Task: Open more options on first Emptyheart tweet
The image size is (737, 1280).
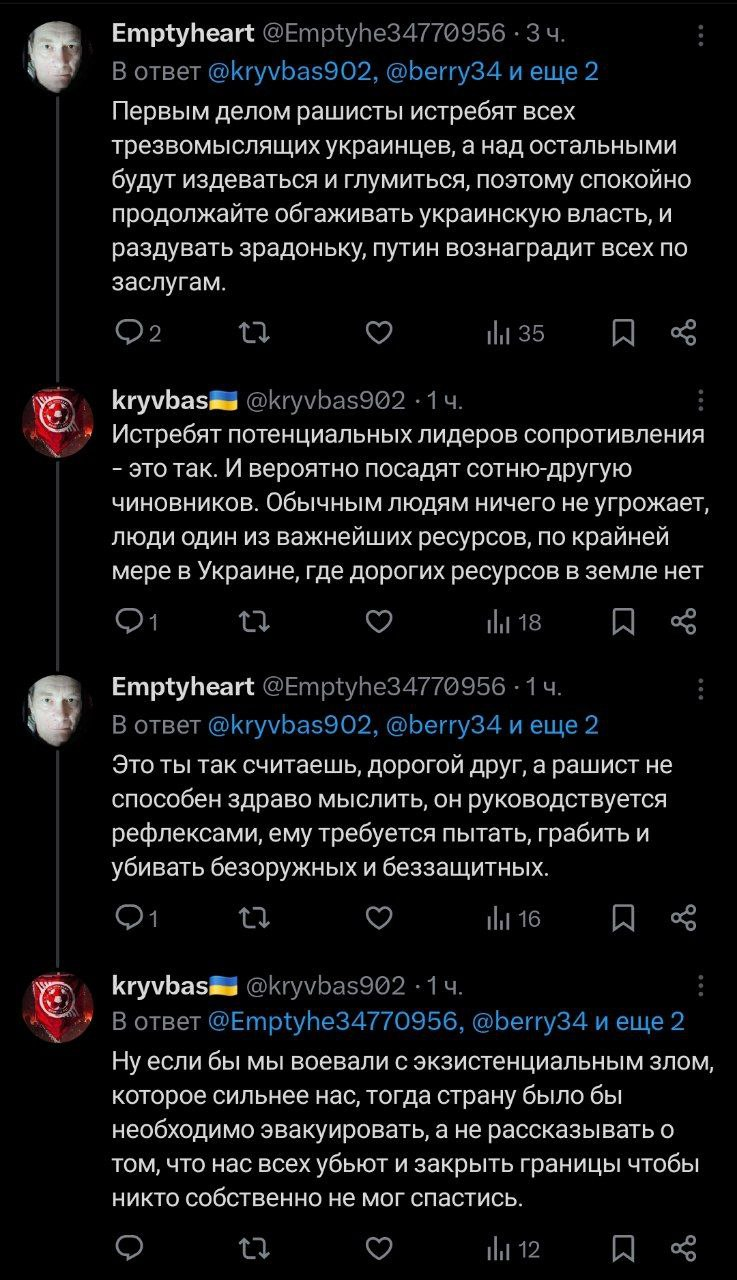Action: tap(700, 36)
